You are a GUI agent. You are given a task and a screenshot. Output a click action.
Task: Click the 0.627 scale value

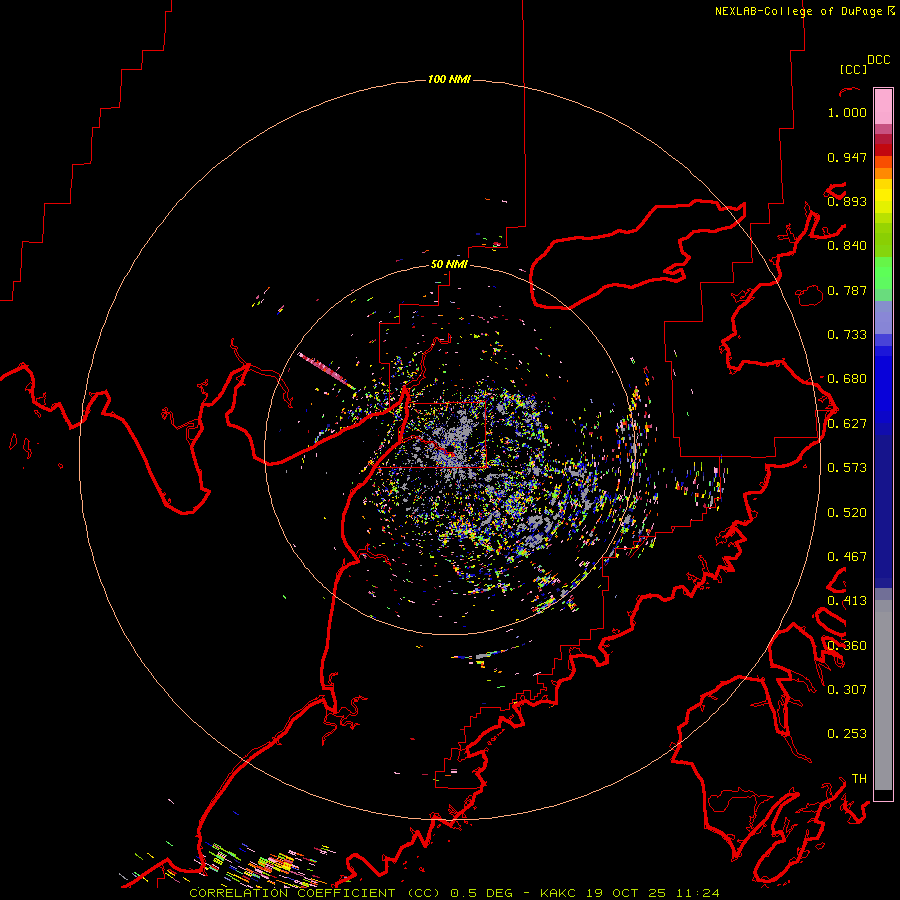[847, 424]
